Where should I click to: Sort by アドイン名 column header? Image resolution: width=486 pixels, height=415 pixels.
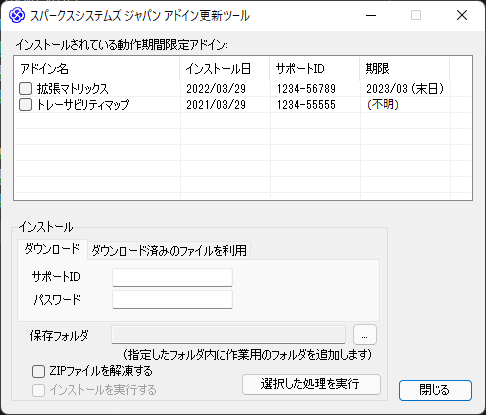point(97,69)
